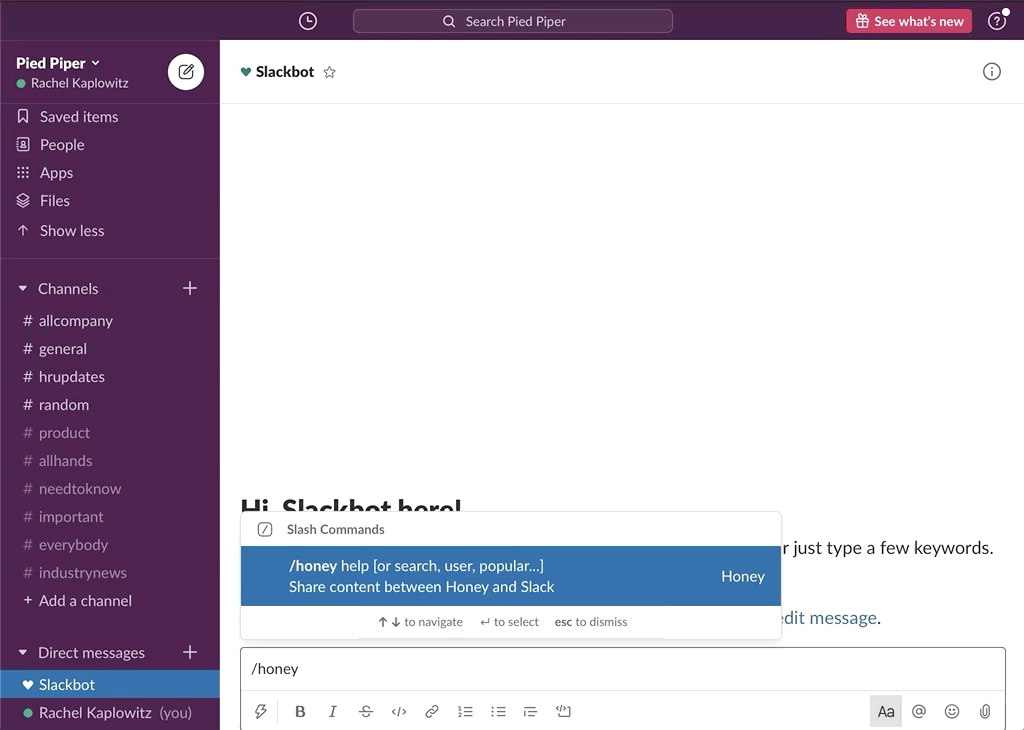The width and height of the screenshot is (1024, 730).
Task: Open conversation details info icon
Action: [991, 72]
